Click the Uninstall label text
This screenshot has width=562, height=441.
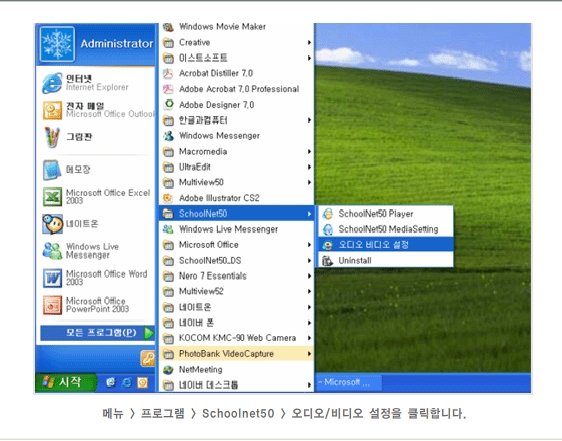[x=355, y=261]
